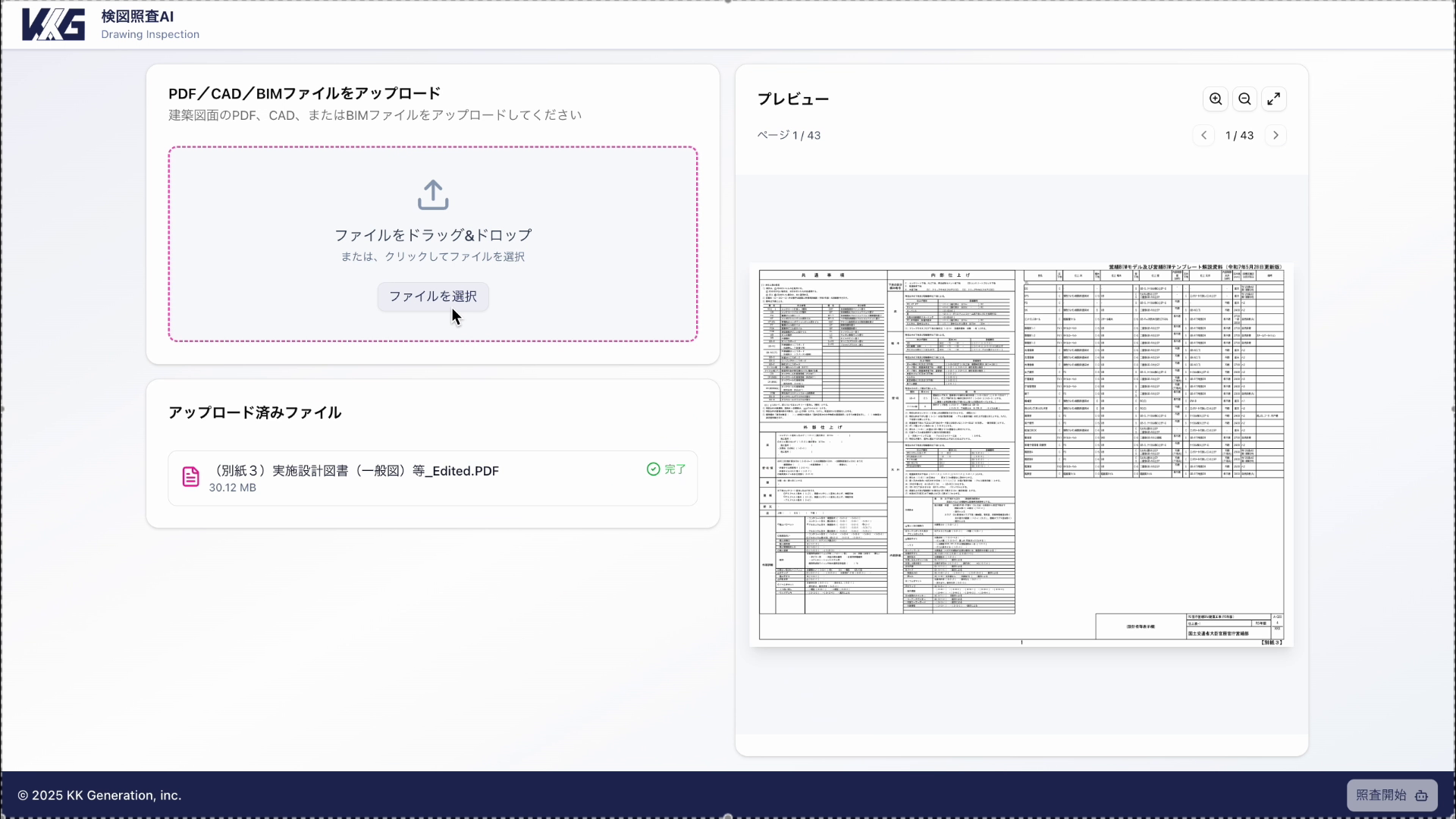Screen dimensions: 1456x819
Task: Click the KK Generation copyright text
Action: (x=99, y=795)
